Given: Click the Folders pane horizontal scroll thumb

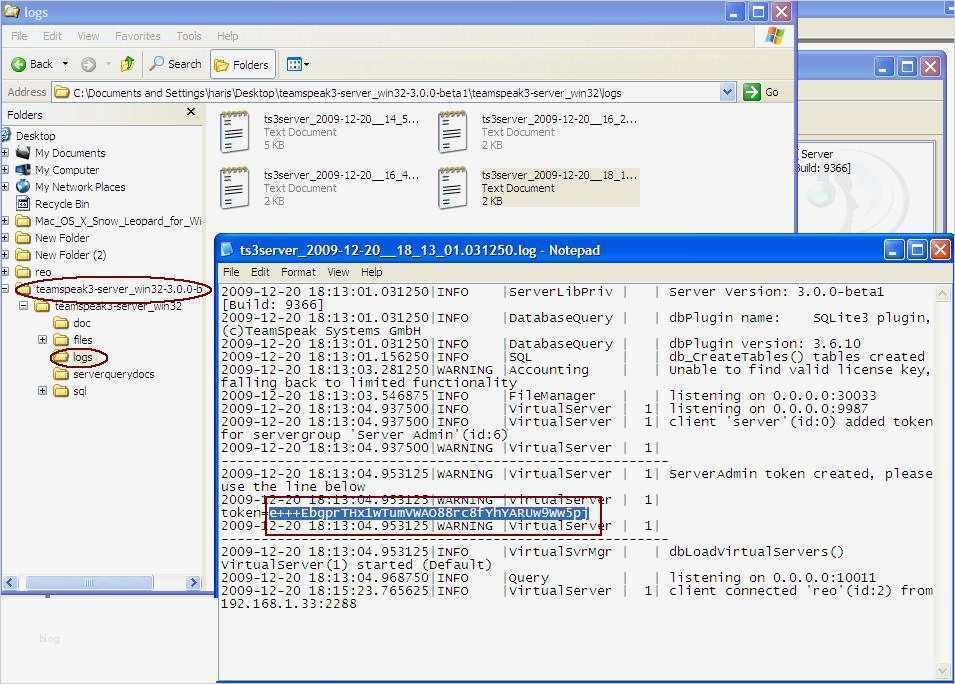Looking at the screenshot, I should tap(89, 582).
